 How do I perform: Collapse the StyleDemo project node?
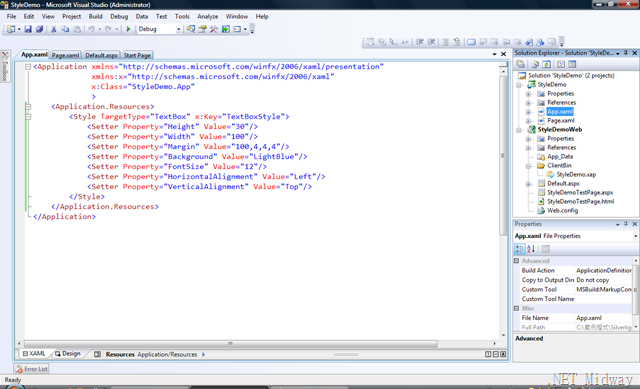pyautogui.click(x=519, y=85)
